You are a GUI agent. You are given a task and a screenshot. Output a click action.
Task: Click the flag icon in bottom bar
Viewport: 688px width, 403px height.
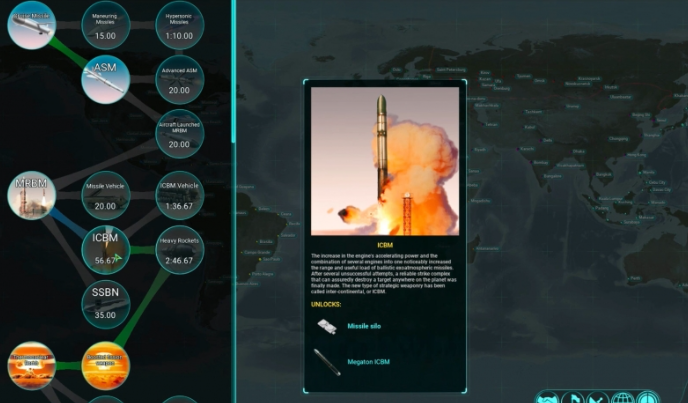(573, 397)
